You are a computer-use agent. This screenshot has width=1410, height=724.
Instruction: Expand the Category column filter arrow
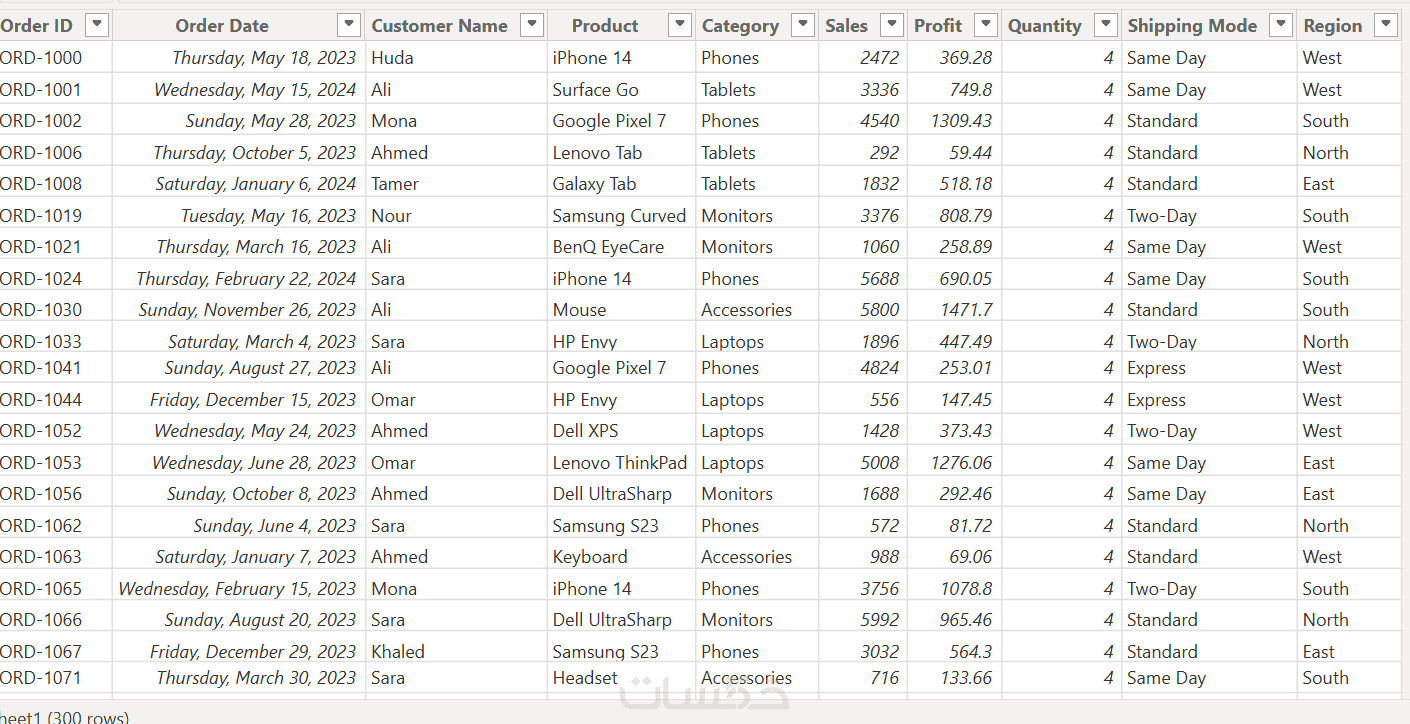tap(802, 25)
